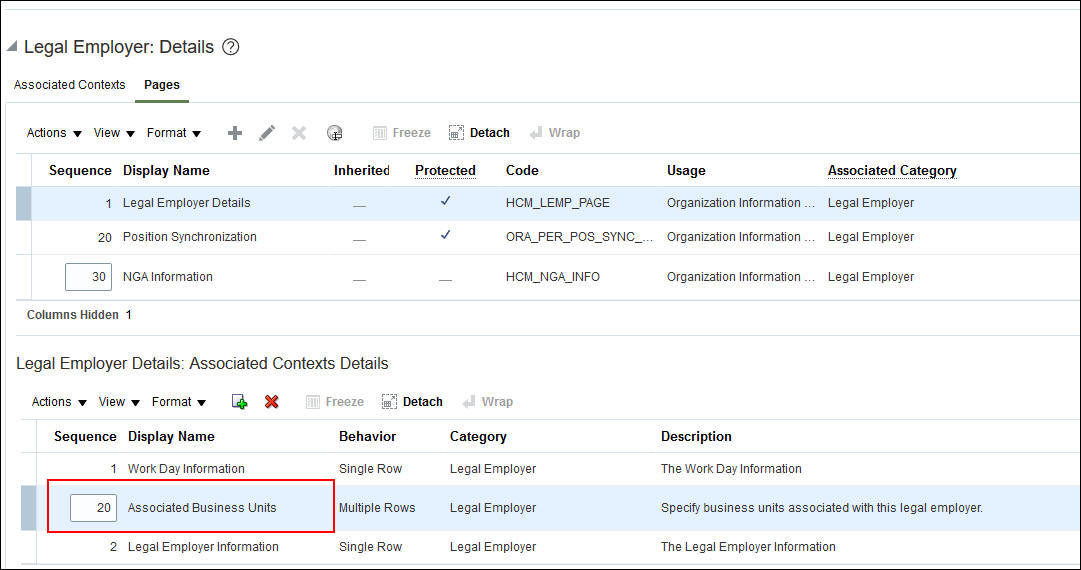Screen dimensions: 1081x570
Task: Click the Edit pencil icon in Pages toolbar
Action: click(x=267, y=133)
